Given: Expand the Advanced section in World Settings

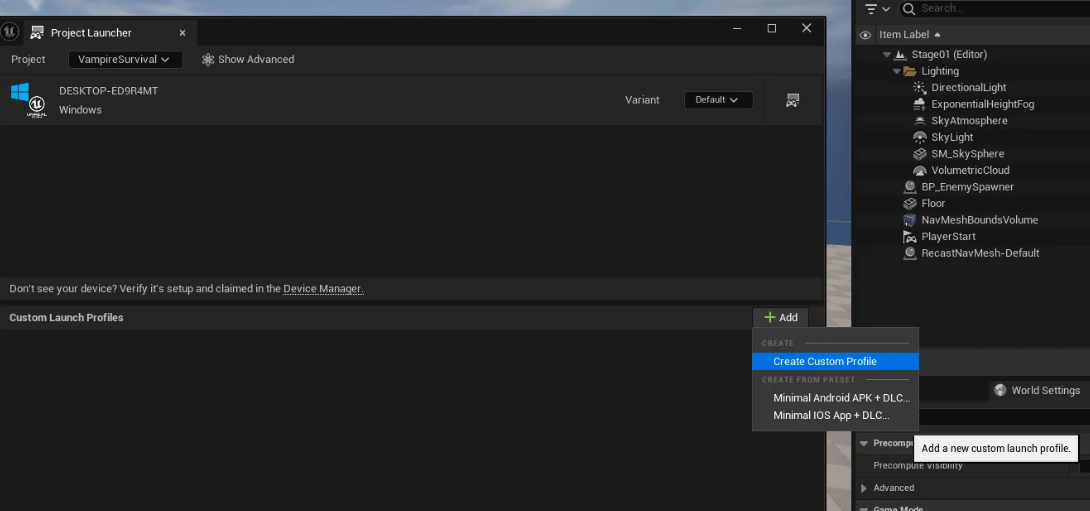Looking at the screenshot, I should 863,488.
